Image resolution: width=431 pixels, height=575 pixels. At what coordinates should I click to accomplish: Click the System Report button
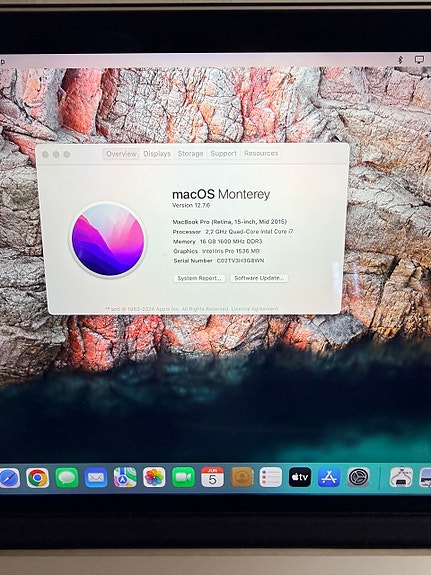tap(199, 278)
